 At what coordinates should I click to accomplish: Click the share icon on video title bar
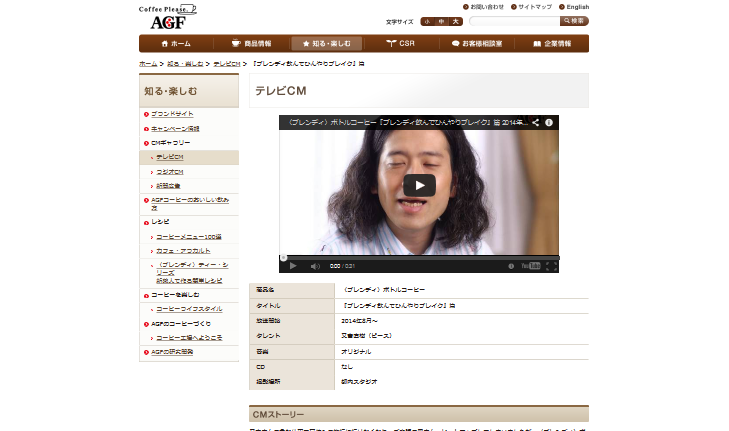tap(536, 123)
